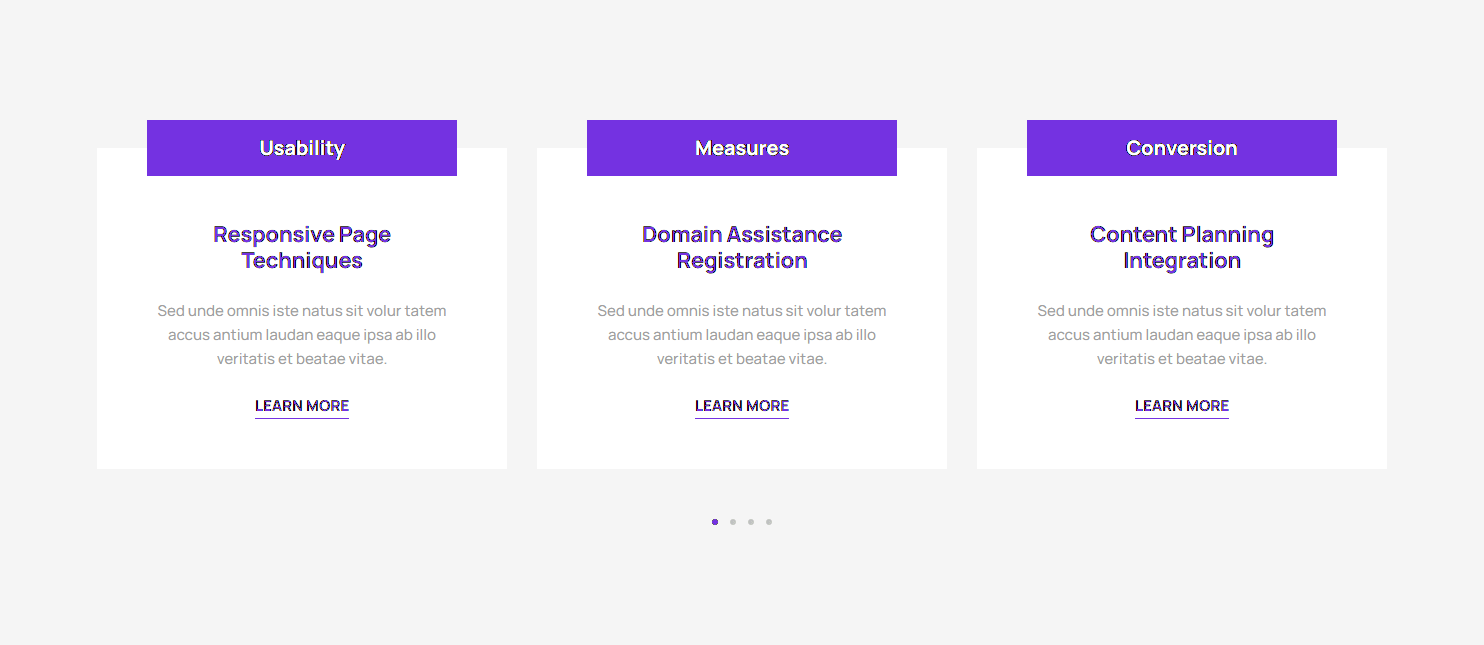The height and width of the screenshot is (645, 1484).
Task: Click the Conversion purple header label
Action: coord(1182,148)
